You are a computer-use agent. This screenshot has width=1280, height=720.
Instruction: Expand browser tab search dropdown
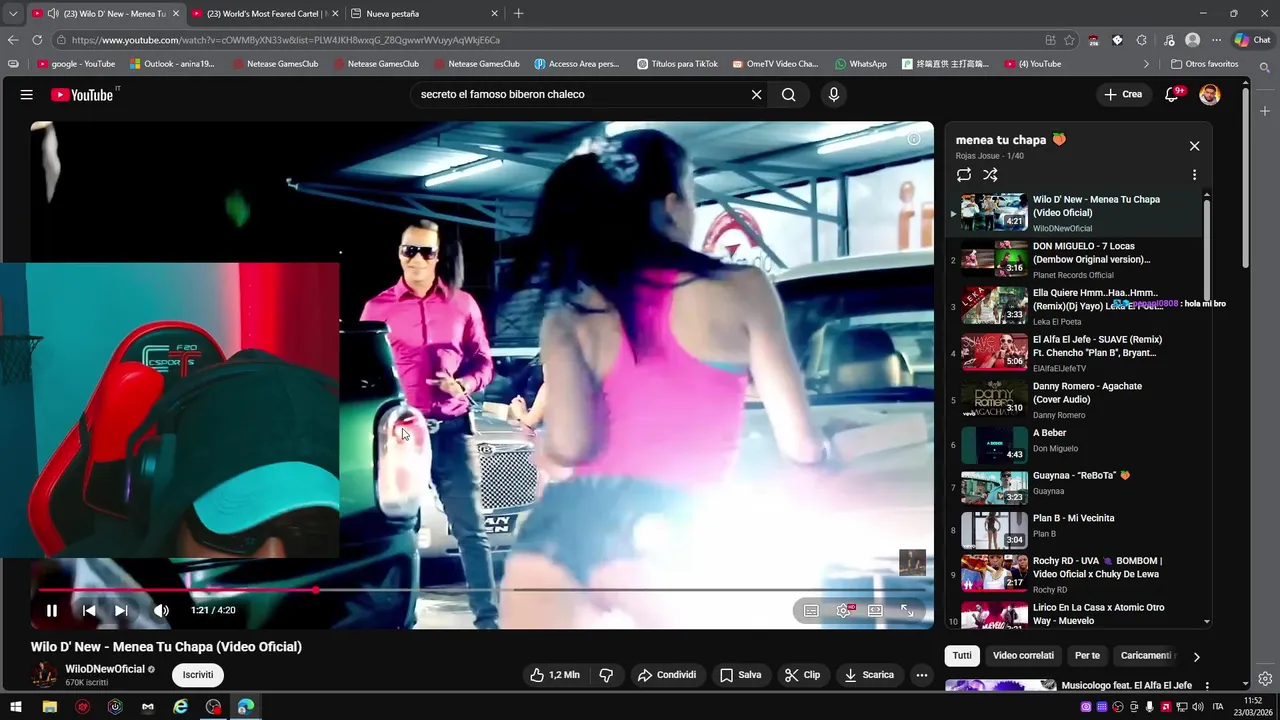pyautogui.click(x=13, y=14)
